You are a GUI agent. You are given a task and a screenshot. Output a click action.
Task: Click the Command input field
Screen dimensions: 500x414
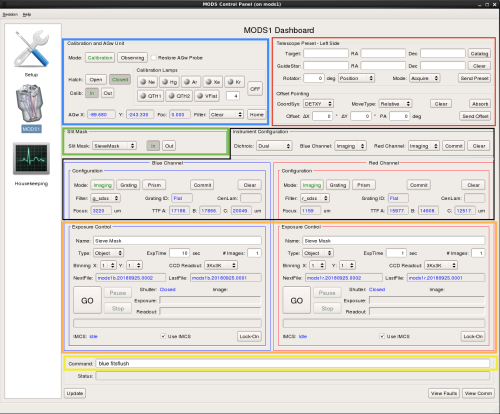293,364
